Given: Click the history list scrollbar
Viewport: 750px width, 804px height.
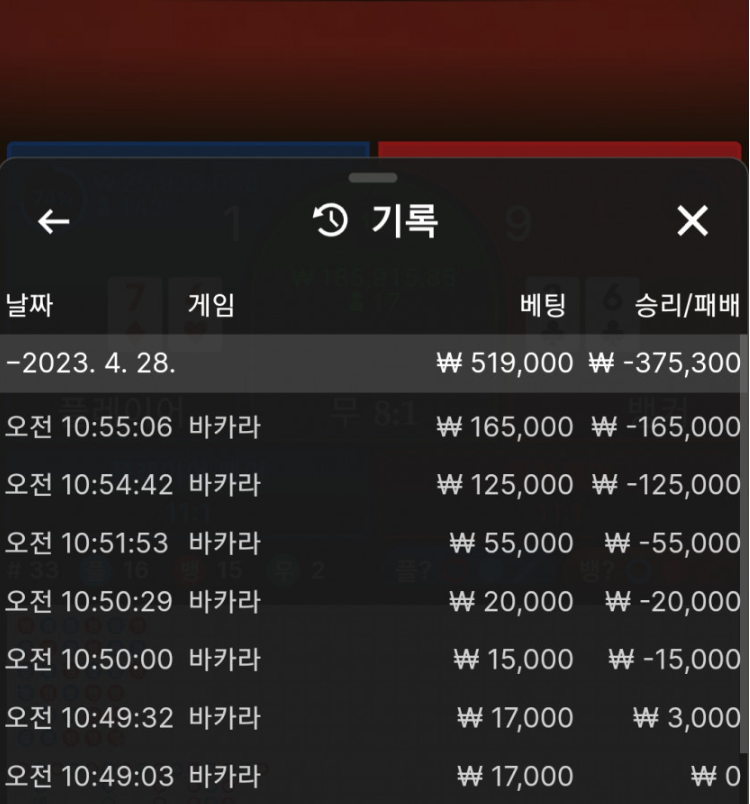Looking at the screenshot, I should click(744, 544).
